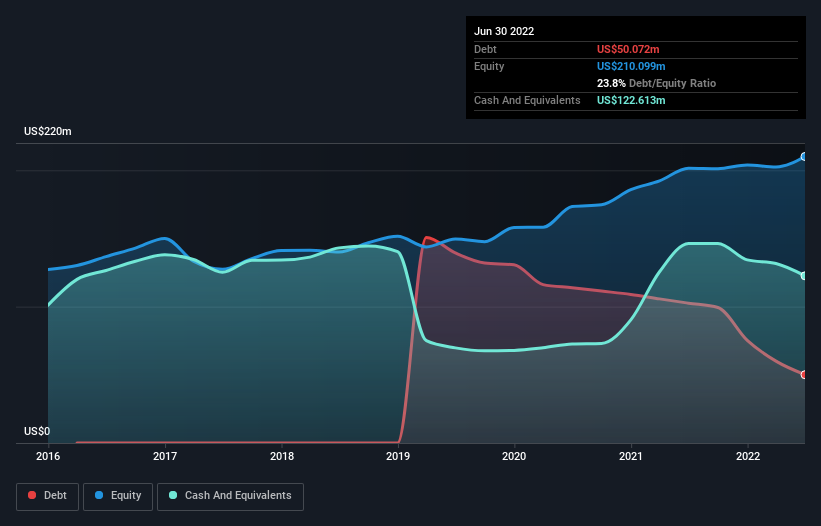Click the 23.8% Debt/Equity Ratio text
This screenshot has height=526, width=821.
pos(656,83)
